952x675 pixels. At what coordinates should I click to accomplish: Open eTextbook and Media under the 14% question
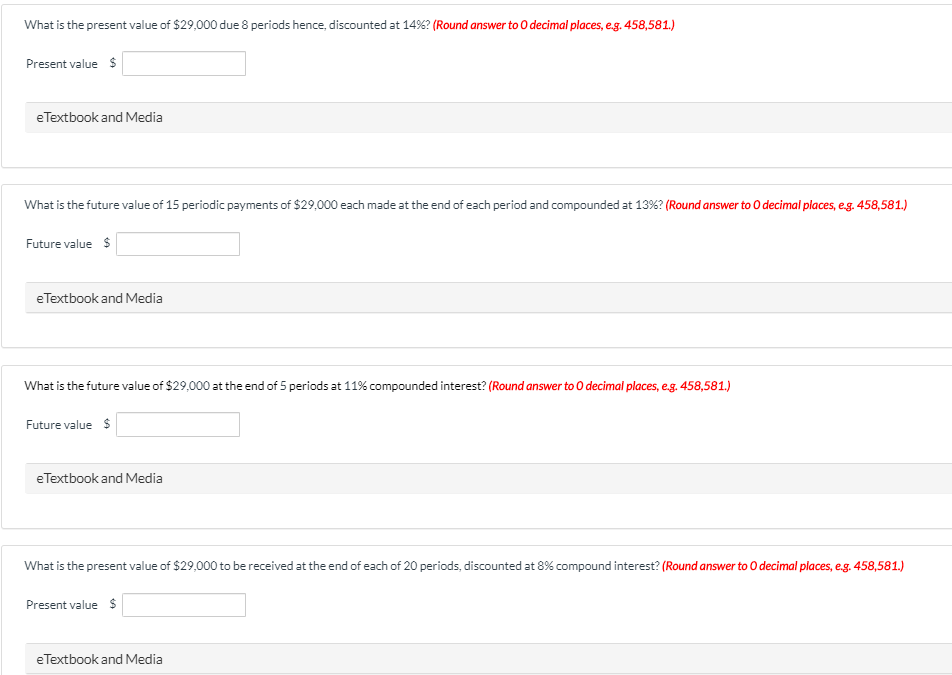pos(488,117)
